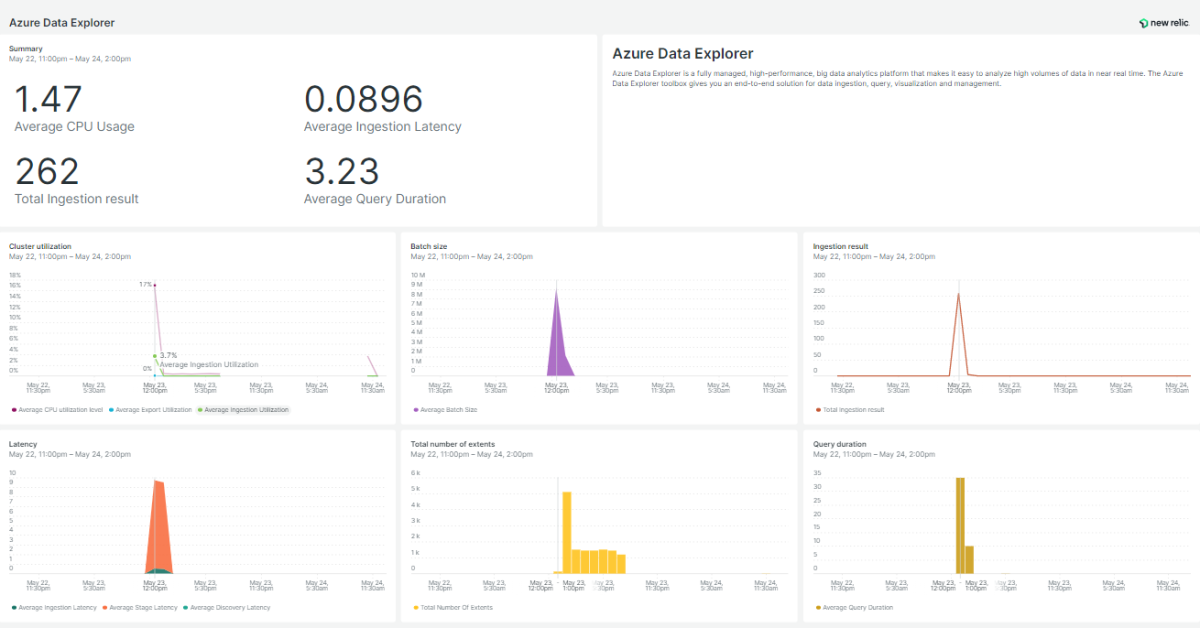Click the 17% data point in Cluster utilization
1200x628 pixels.
click(x=155, y=285)
